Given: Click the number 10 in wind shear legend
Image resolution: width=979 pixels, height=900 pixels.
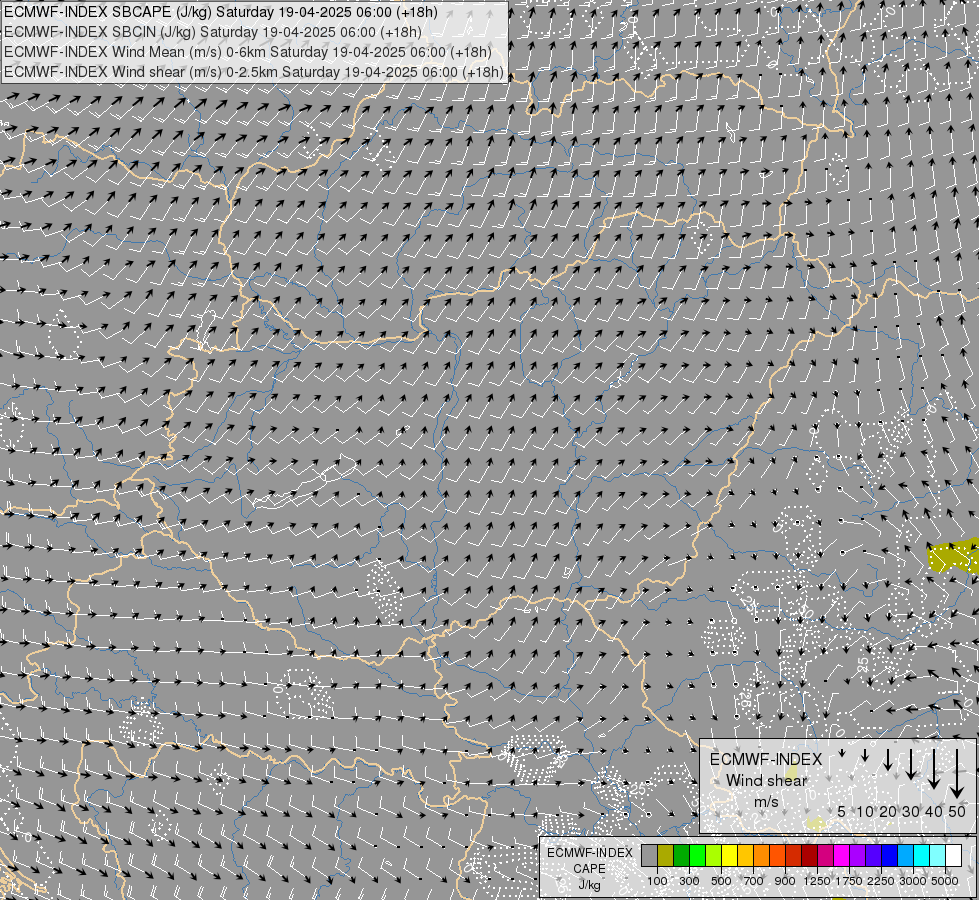Looking at the screenshot, I should pos(865,811).
